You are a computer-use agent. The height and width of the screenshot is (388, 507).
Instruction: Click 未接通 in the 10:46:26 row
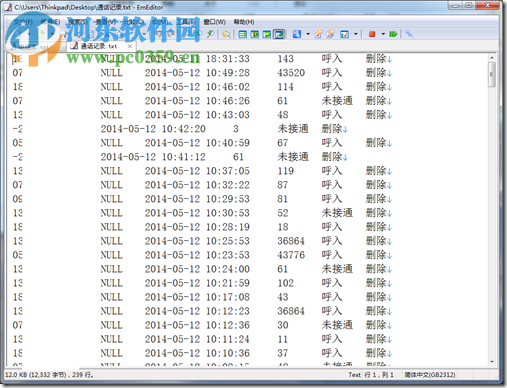coord(337,101)
